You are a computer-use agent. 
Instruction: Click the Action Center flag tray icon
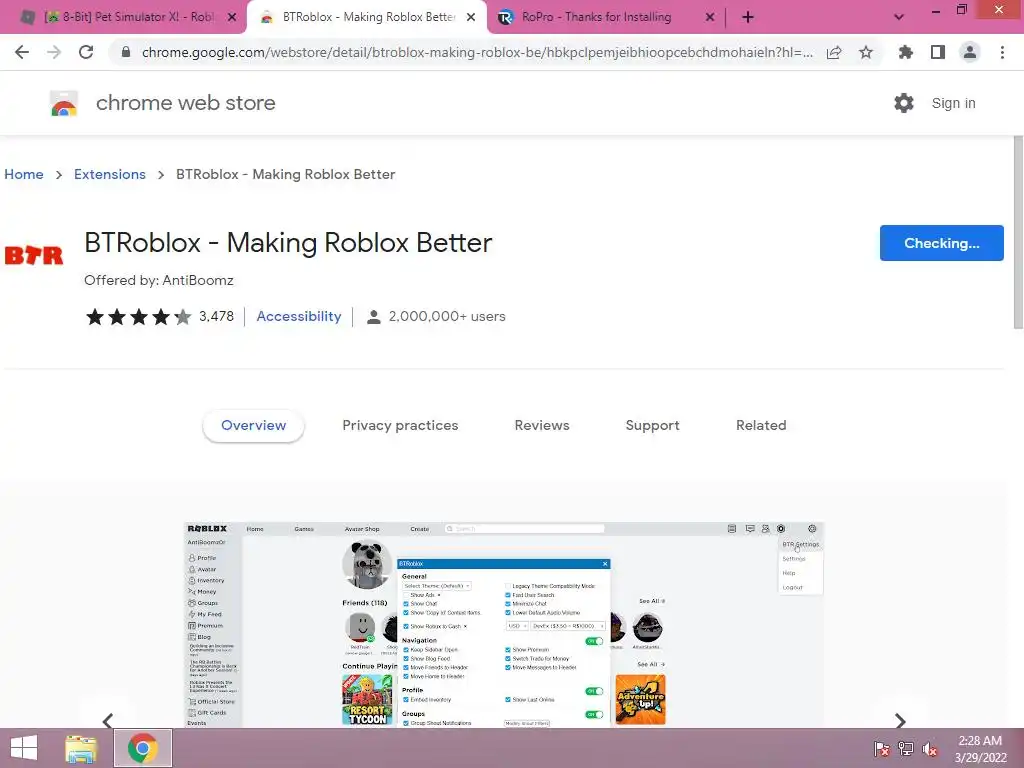coord(881,749)
